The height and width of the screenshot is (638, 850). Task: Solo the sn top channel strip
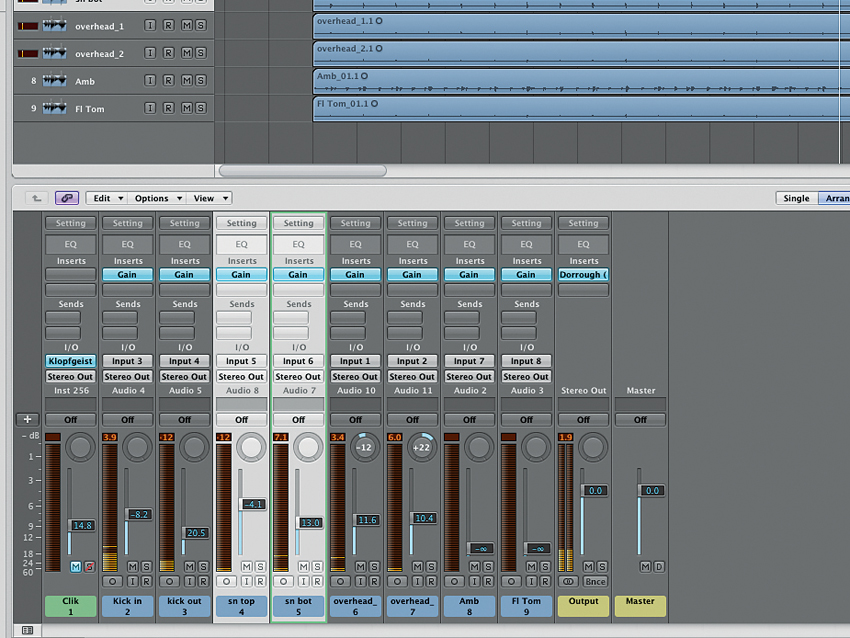[x=260, y=566]
